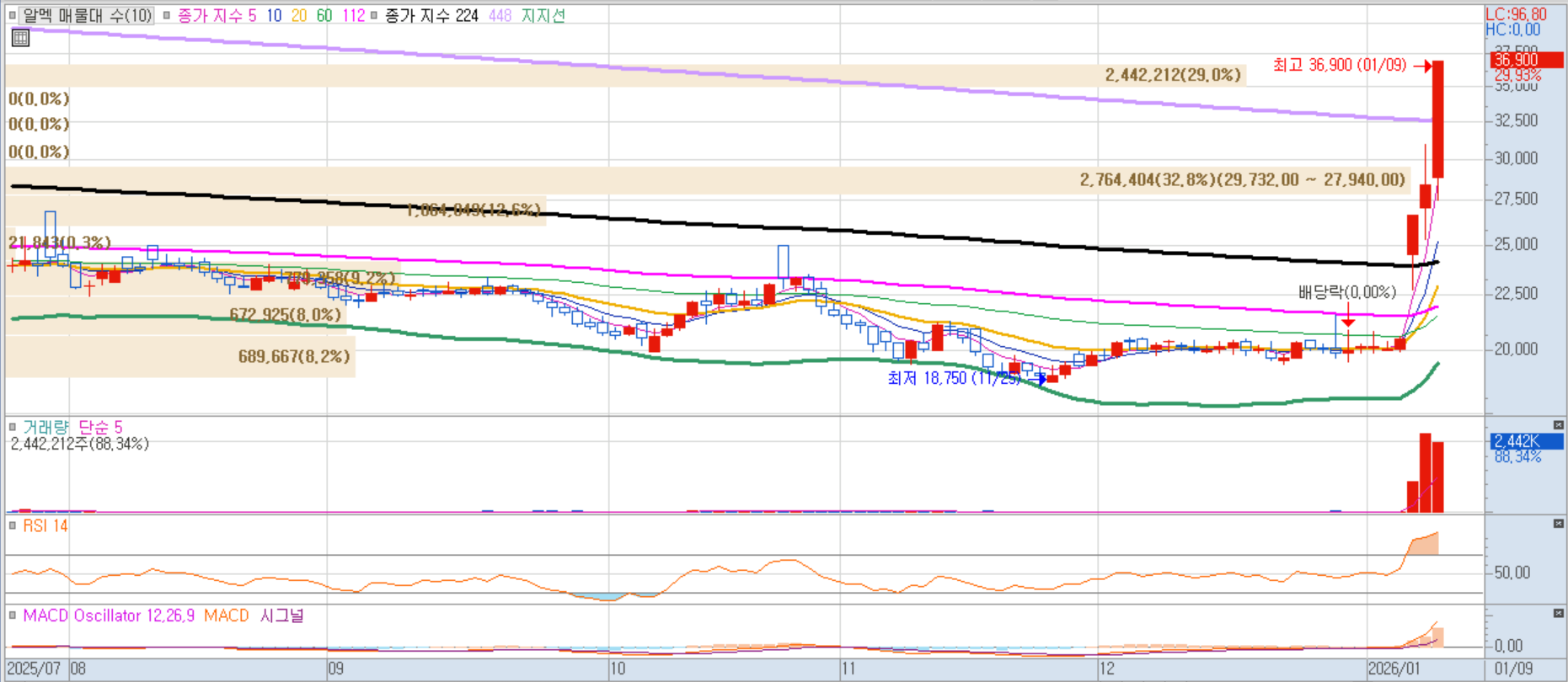Click the 30,000 price axis label
Screen dimensions: 1568x682
point(1516,158)
